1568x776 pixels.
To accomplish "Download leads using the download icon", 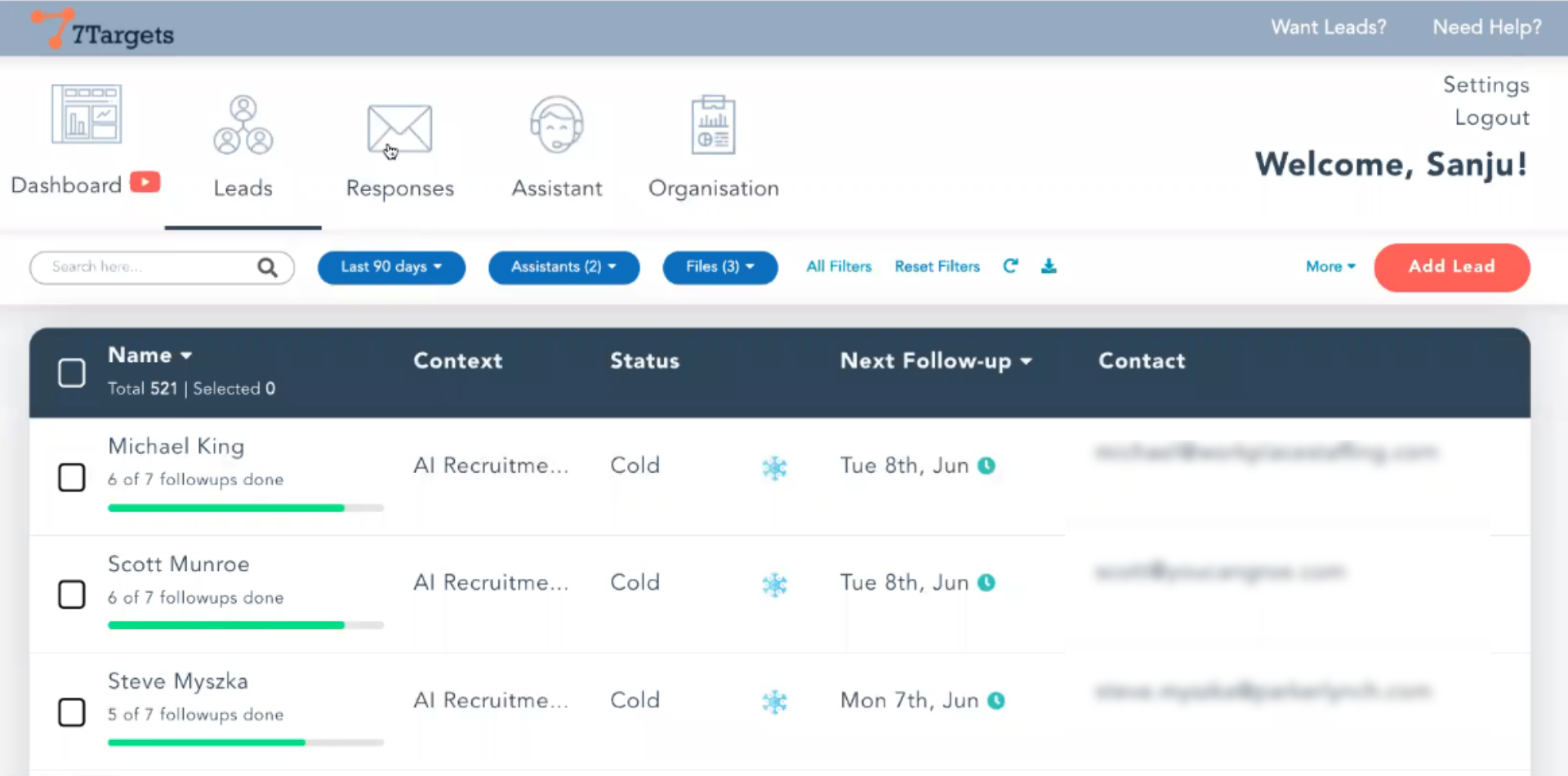I will [1049, 266].
